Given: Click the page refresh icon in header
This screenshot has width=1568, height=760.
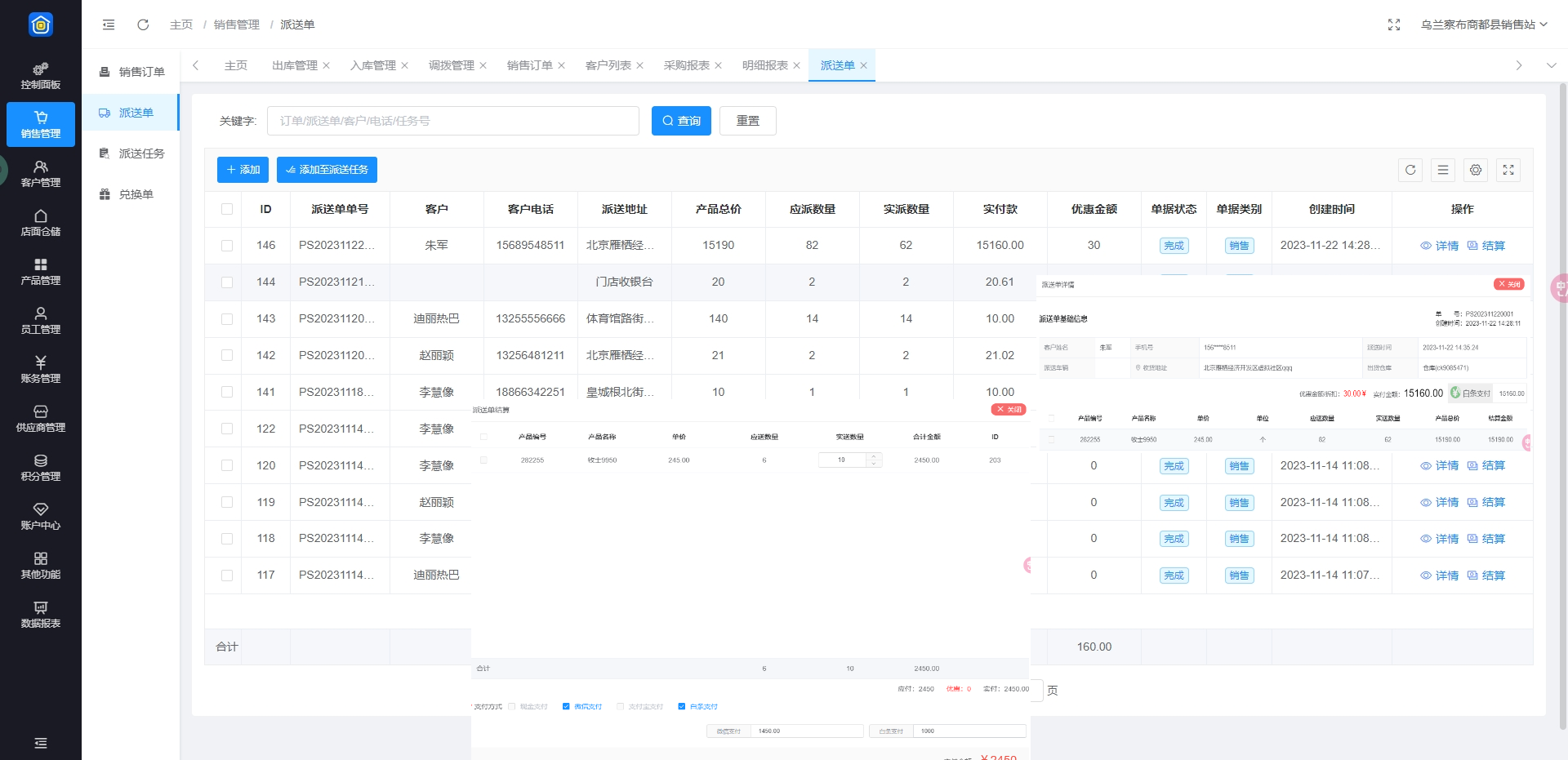Looking at the screenshot, I should [143, 24].
